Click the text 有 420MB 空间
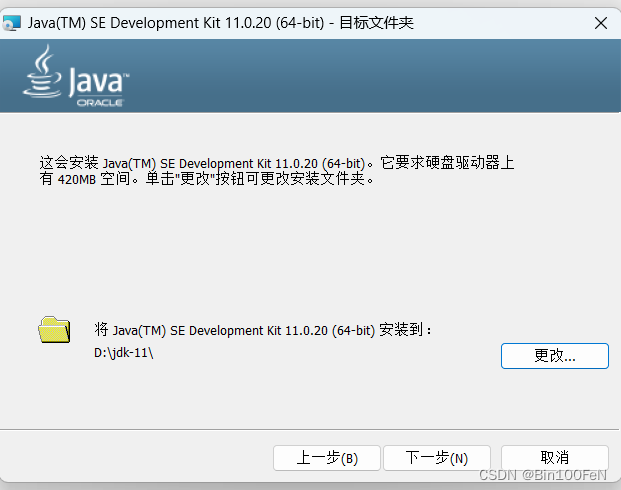 [84, 179]
